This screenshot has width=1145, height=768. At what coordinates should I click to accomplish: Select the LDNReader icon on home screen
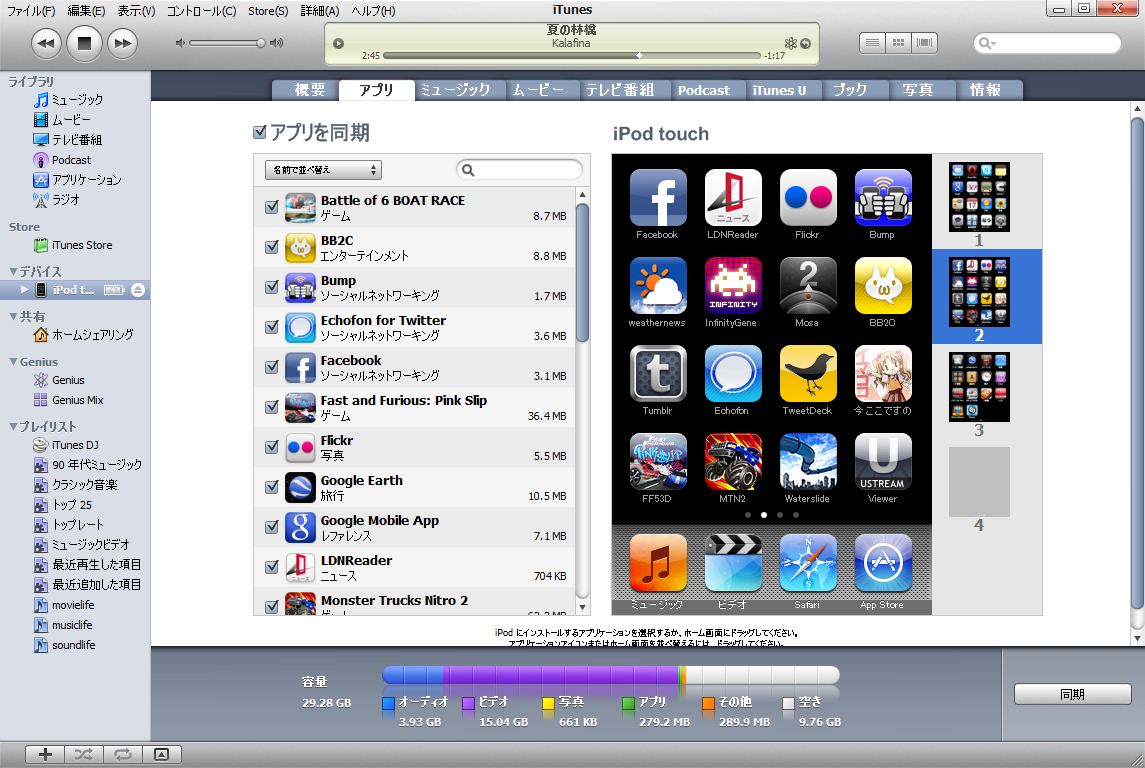pyautogui.click(x=733, y=198)
